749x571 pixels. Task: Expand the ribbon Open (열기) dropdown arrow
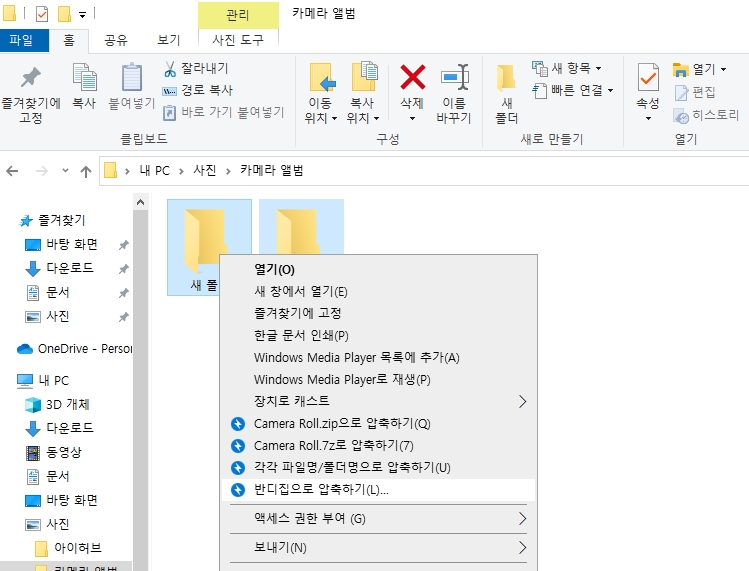(724, 70)
